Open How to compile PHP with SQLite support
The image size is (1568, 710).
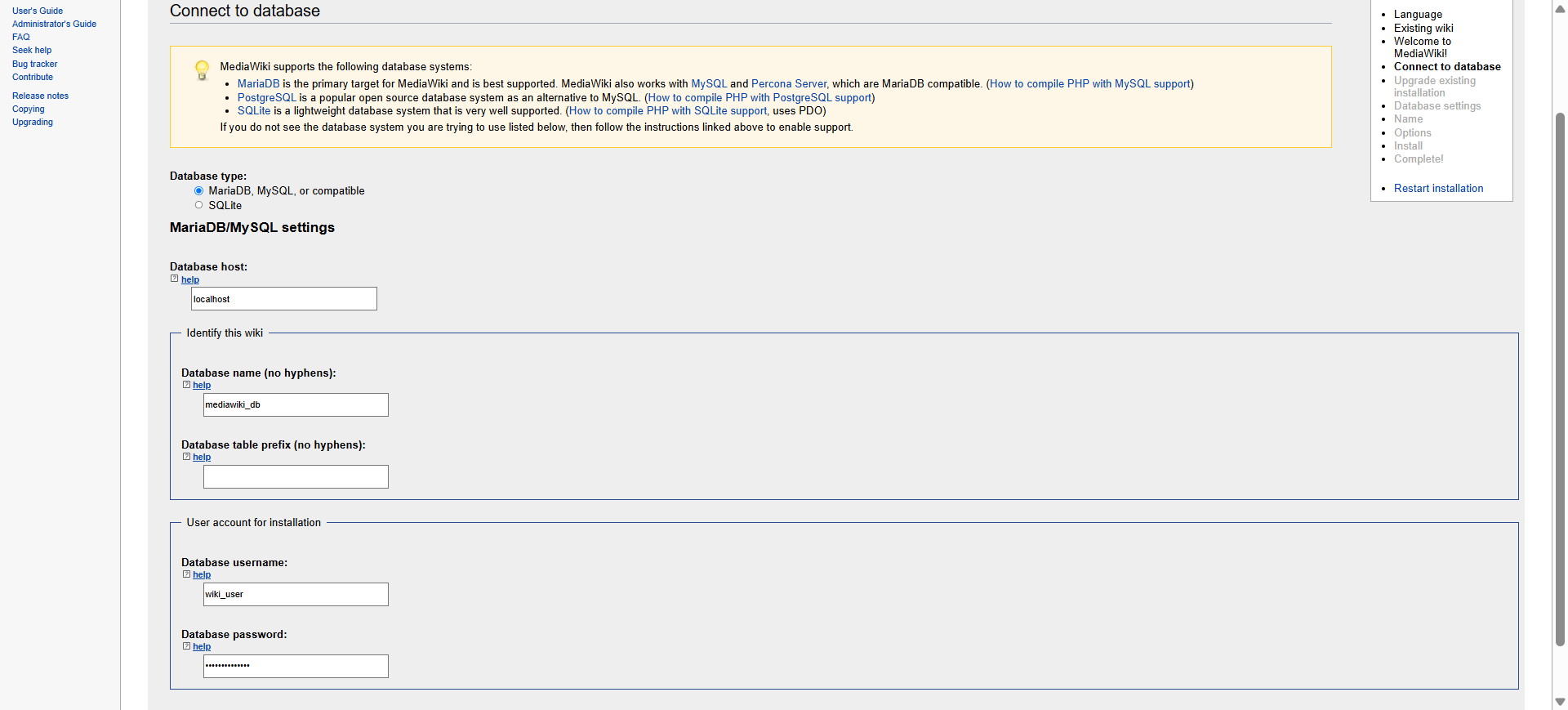click(668, 110)
